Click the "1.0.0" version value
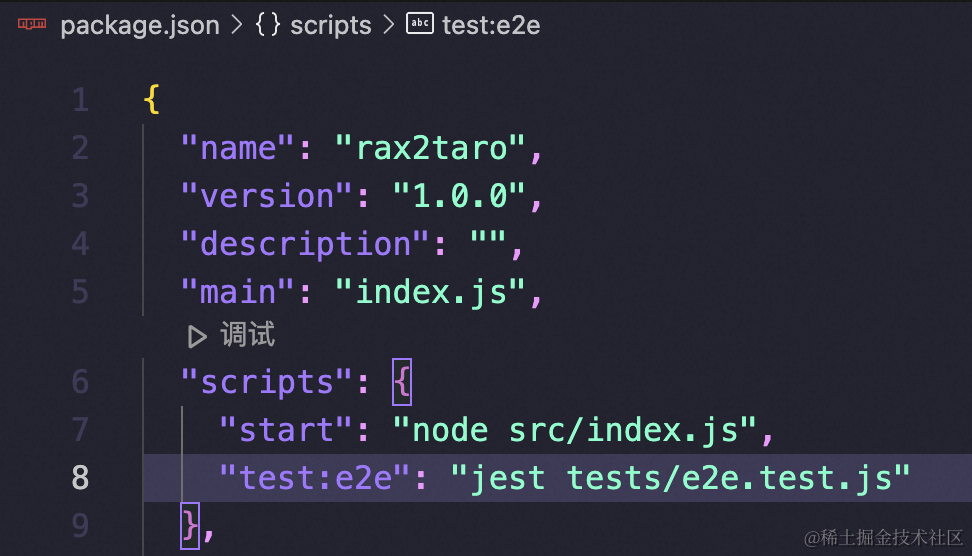 (x=459, y=196)
